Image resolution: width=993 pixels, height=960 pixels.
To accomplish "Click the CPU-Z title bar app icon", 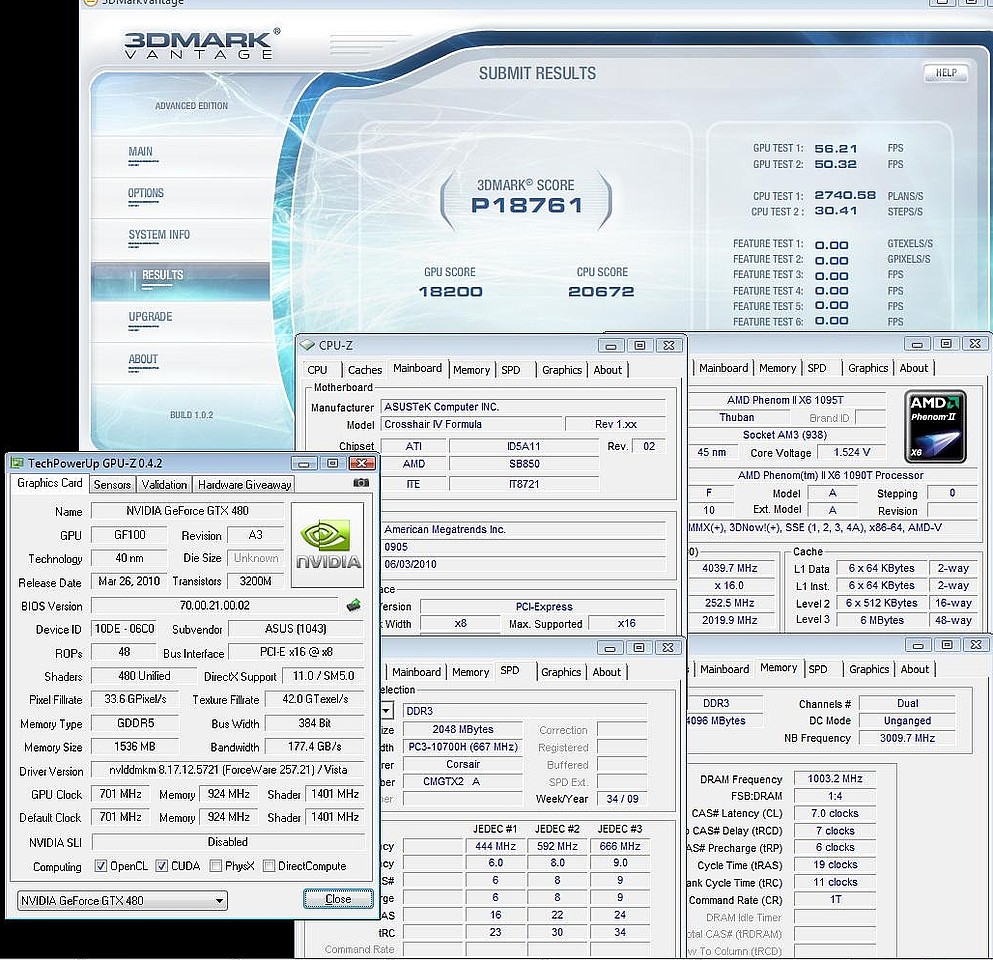I will click(307, 345).
